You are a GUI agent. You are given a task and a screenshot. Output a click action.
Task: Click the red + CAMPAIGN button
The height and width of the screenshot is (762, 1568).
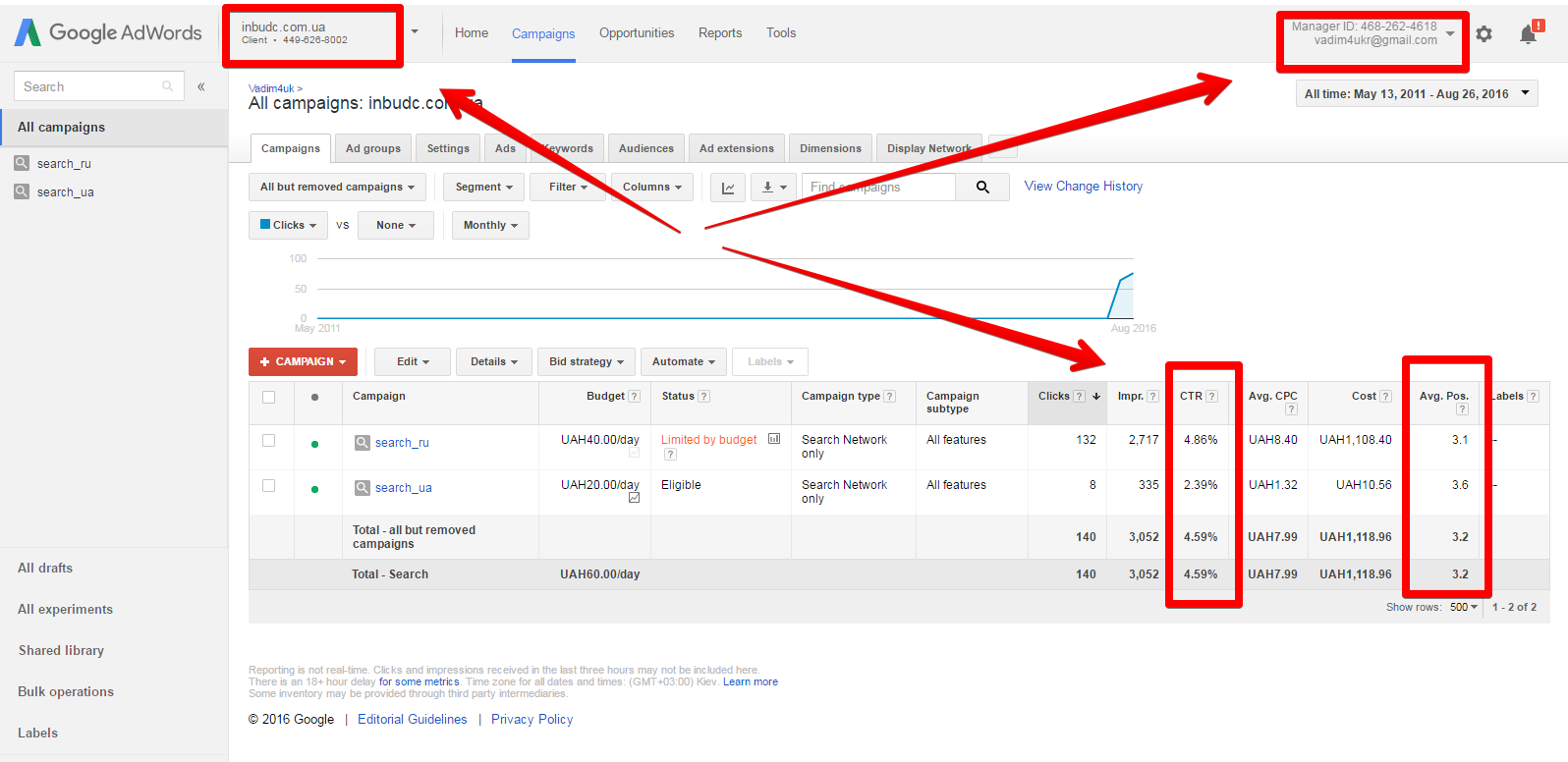(303, 361)
